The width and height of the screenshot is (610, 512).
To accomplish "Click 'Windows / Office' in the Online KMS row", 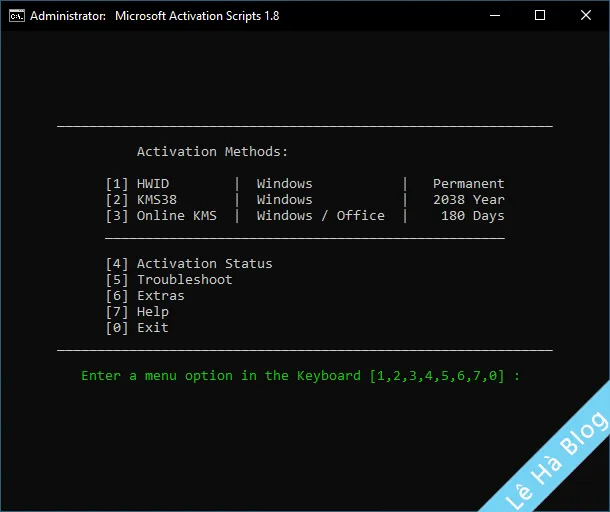I will 321,216.
